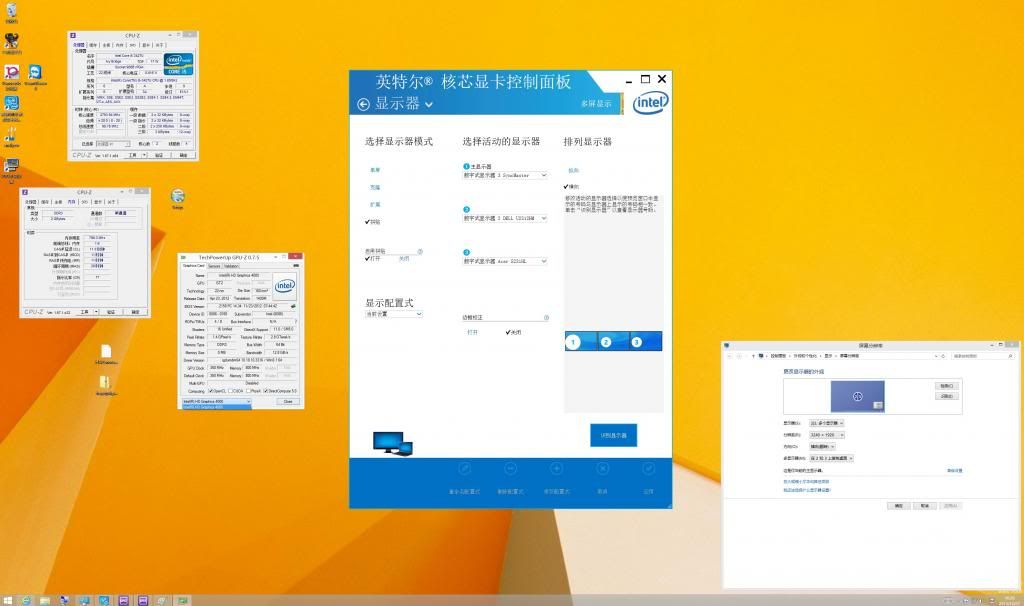1024x606 pixels.
Task: Toggle the OpenCL checkbox in GPU-Z
Action: (x=210, y=391)
